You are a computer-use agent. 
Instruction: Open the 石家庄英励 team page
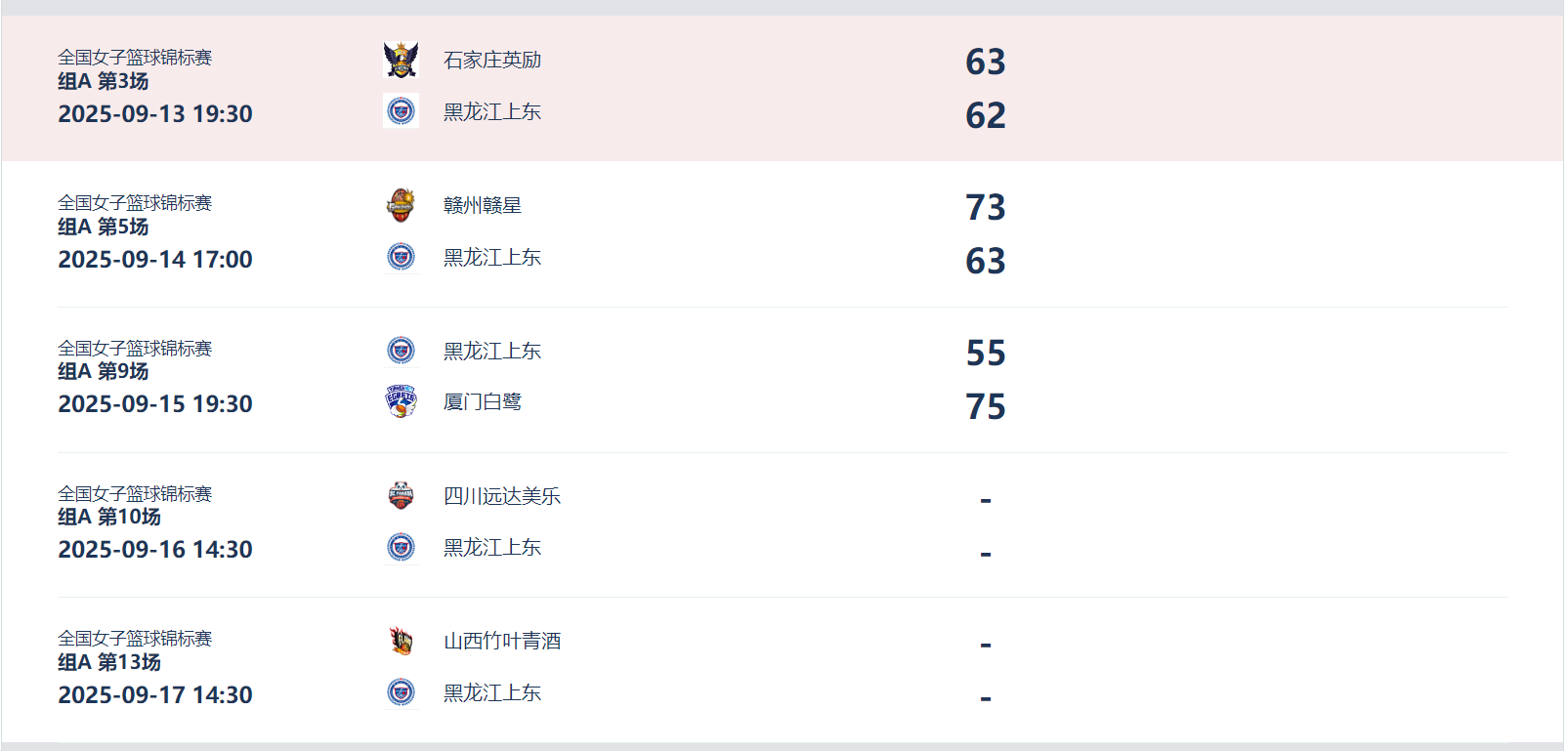[490, 60]
